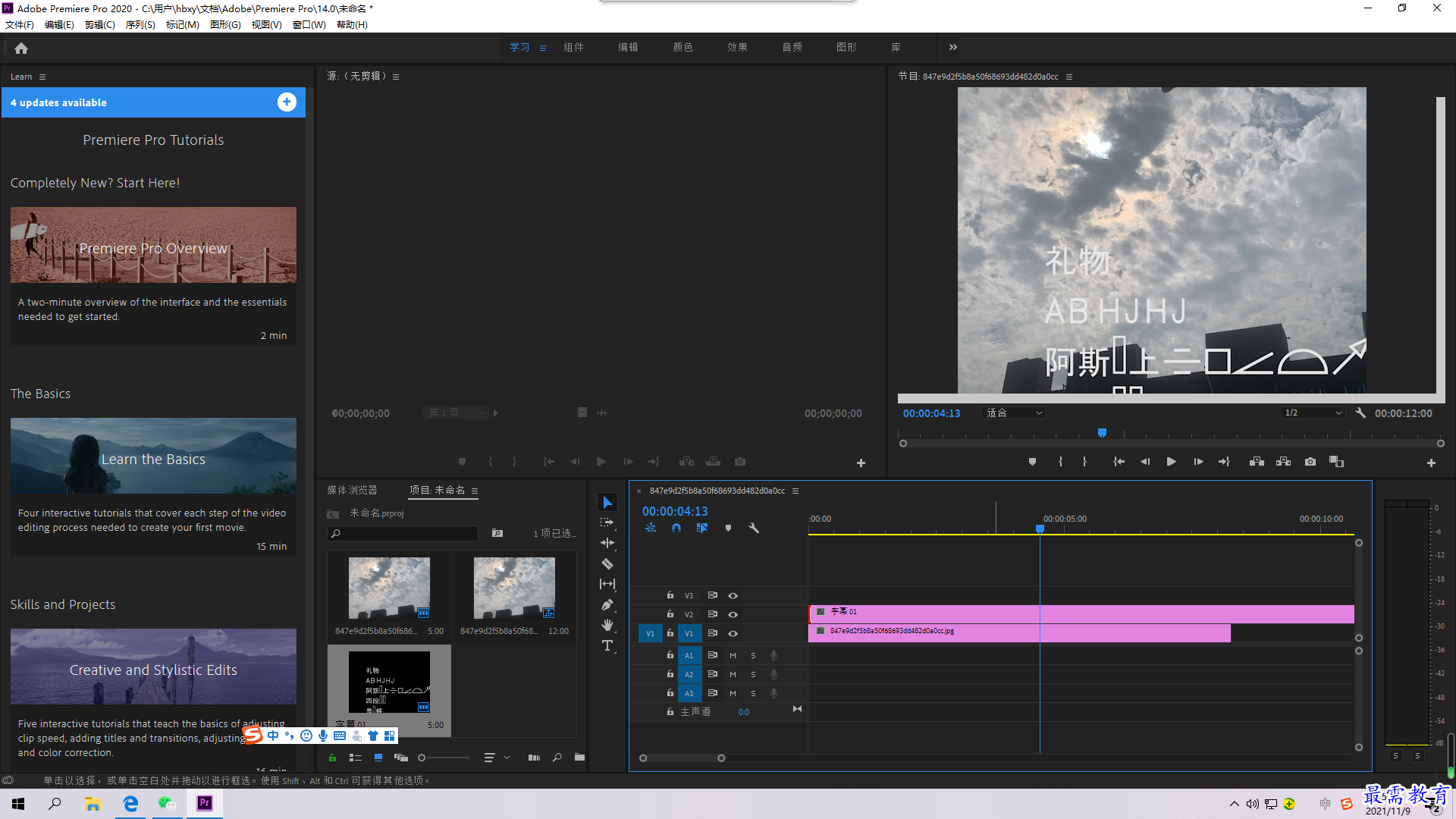This screenshot has height=819, width=1456.
Task: Toggle project writable green lock icon
Action: [332, 758]
